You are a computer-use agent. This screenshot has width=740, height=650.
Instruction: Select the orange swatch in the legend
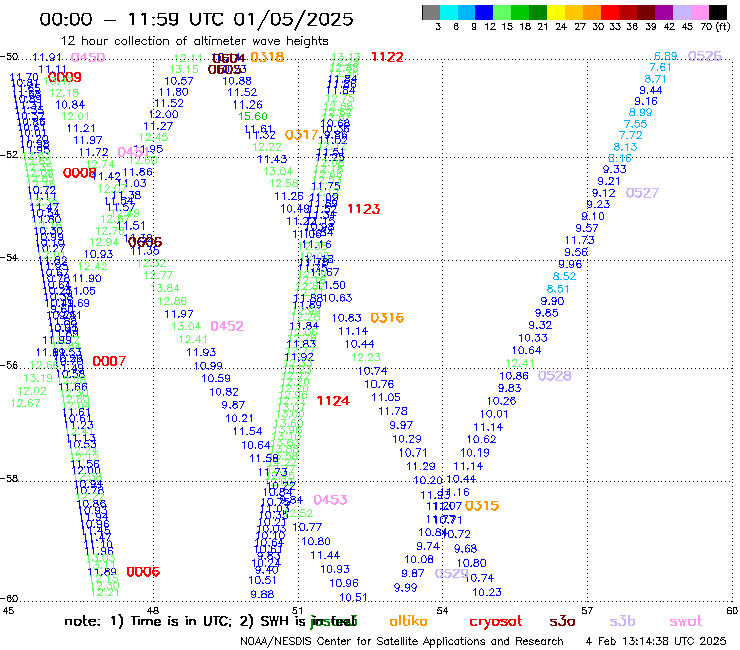[x=592, y=12]
